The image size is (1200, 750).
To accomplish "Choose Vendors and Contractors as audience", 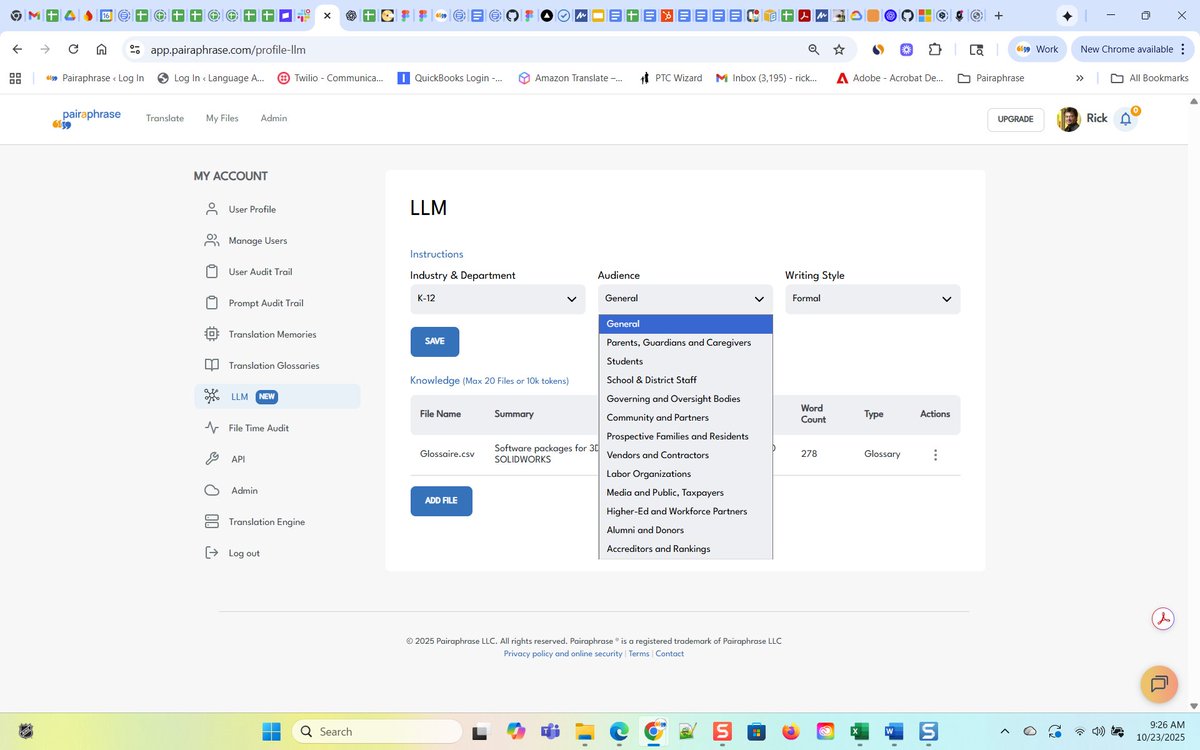I will point(658,454).
